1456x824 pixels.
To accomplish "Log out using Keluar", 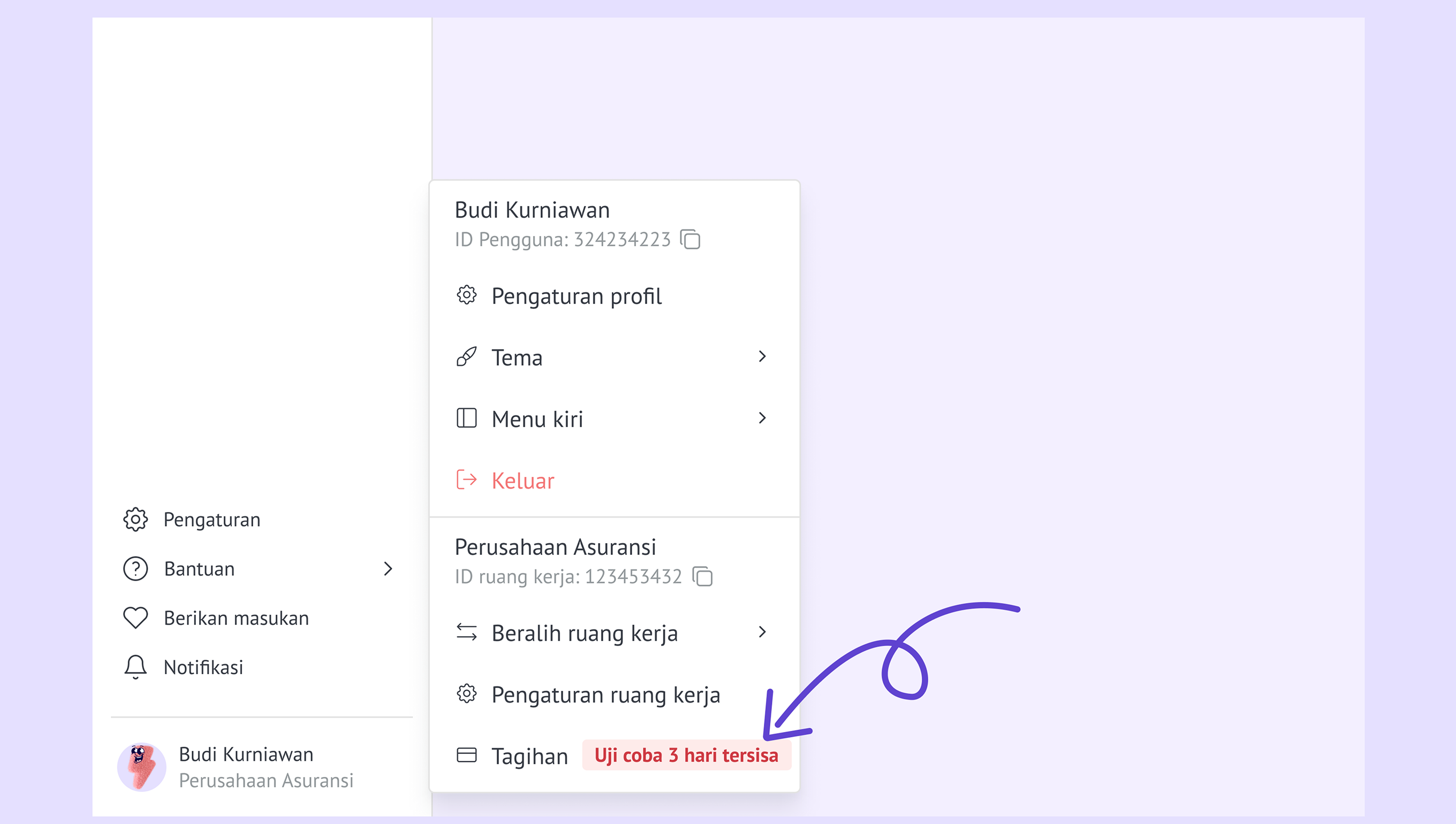I will pos(522,480).
